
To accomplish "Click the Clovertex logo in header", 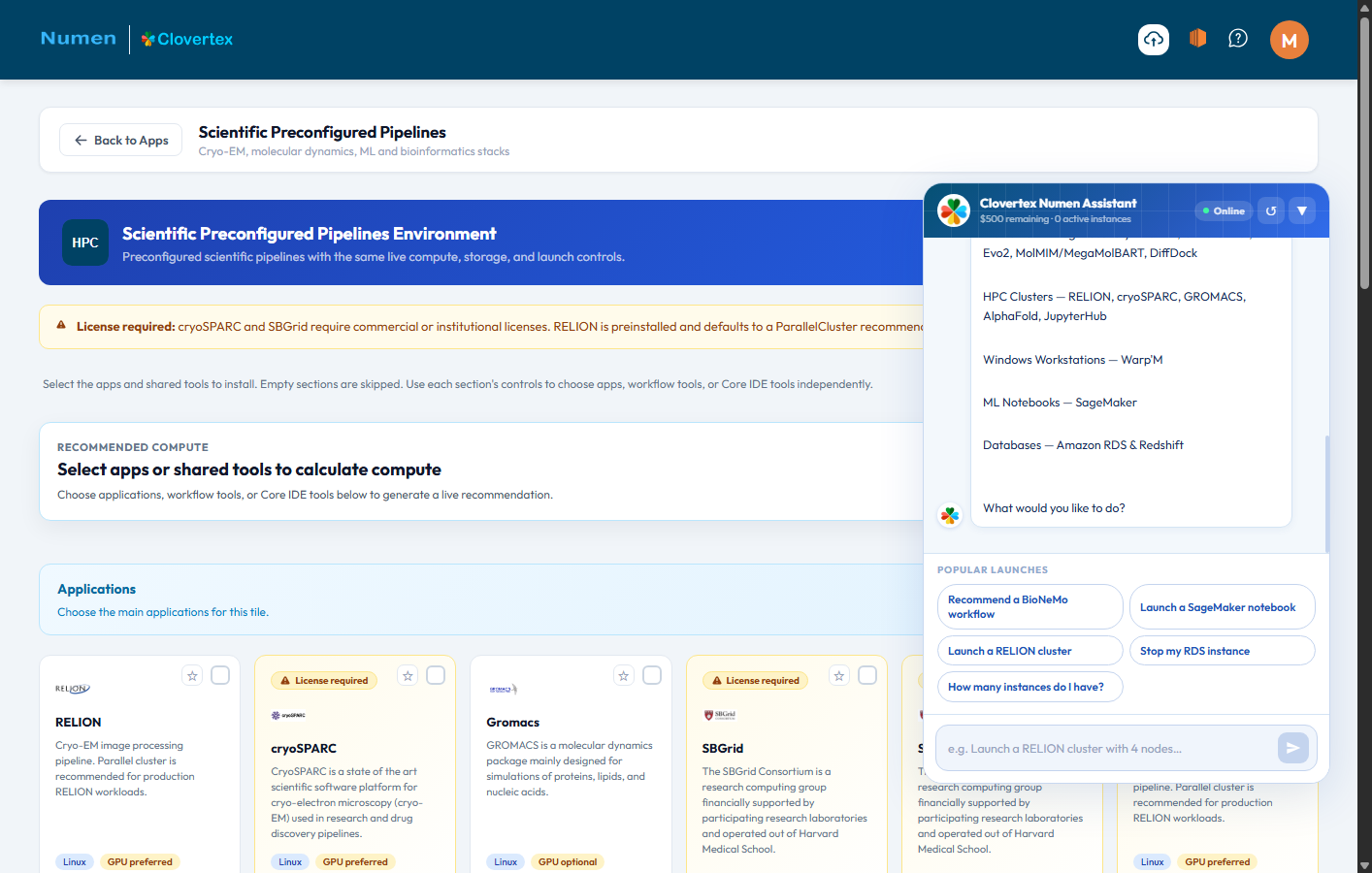I will pos(187,40).
